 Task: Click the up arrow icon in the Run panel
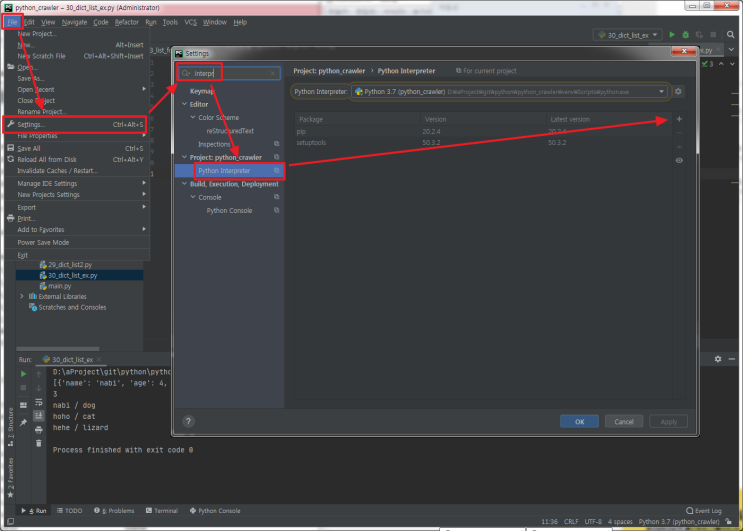click(39, 374)
